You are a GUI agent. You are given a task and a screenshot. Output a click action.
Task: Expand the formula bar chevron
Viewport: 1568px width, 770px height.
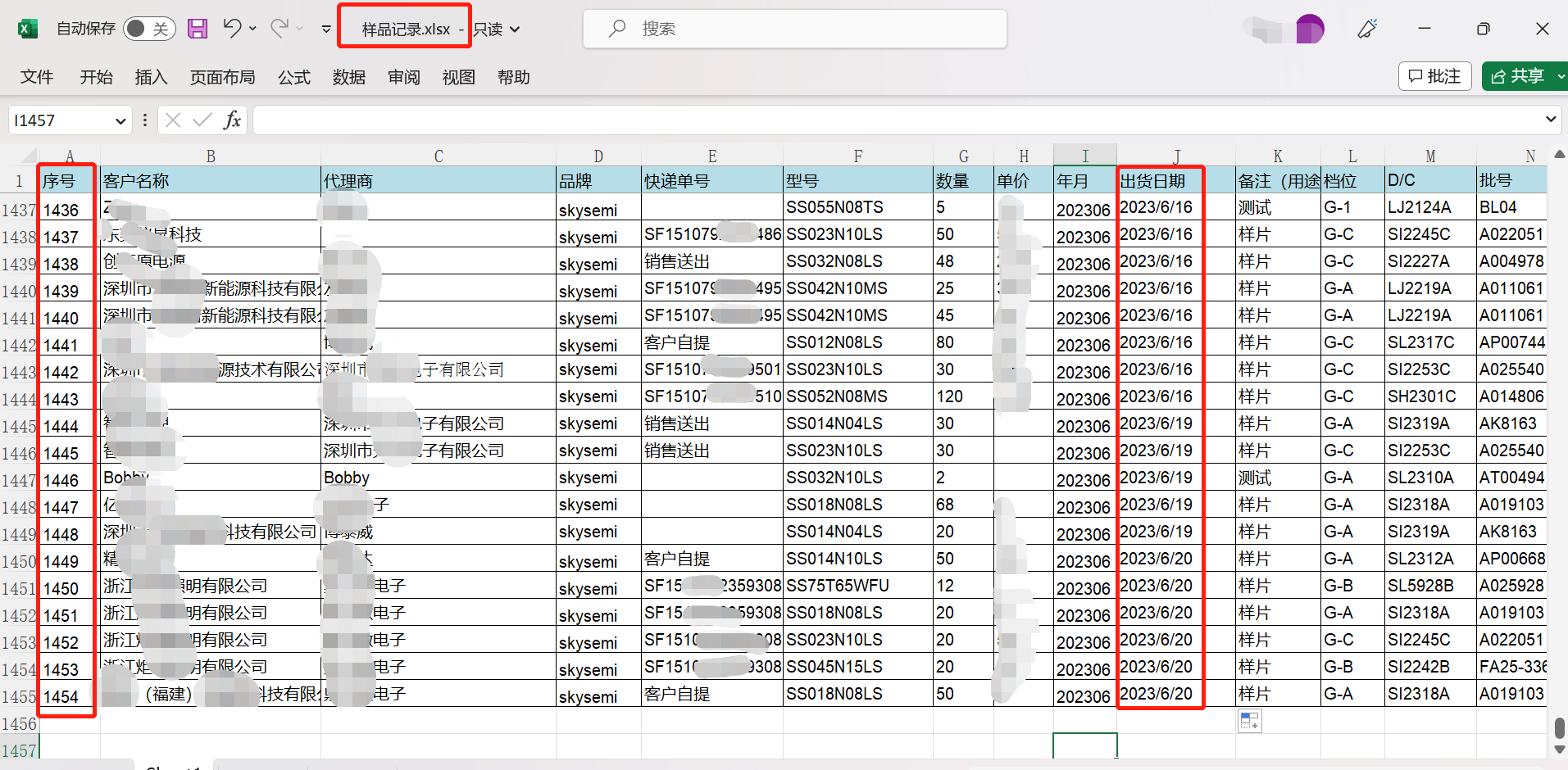click(x=1551, y=120)
